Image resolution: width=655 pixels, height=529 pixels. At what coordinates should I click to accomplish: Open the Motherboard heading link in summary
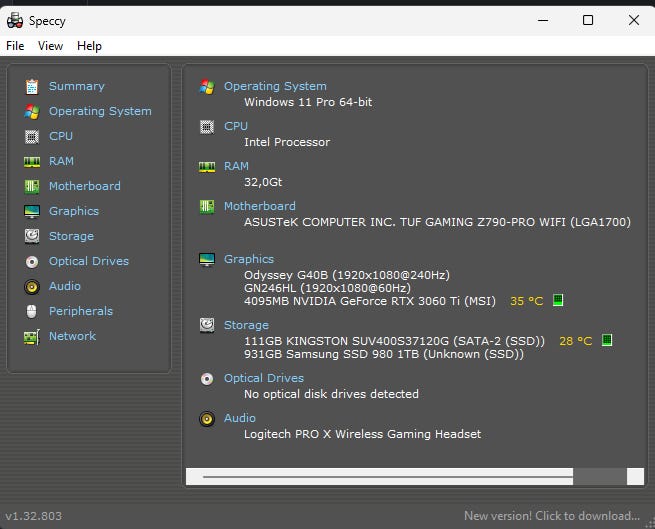(x=259, y=206)
